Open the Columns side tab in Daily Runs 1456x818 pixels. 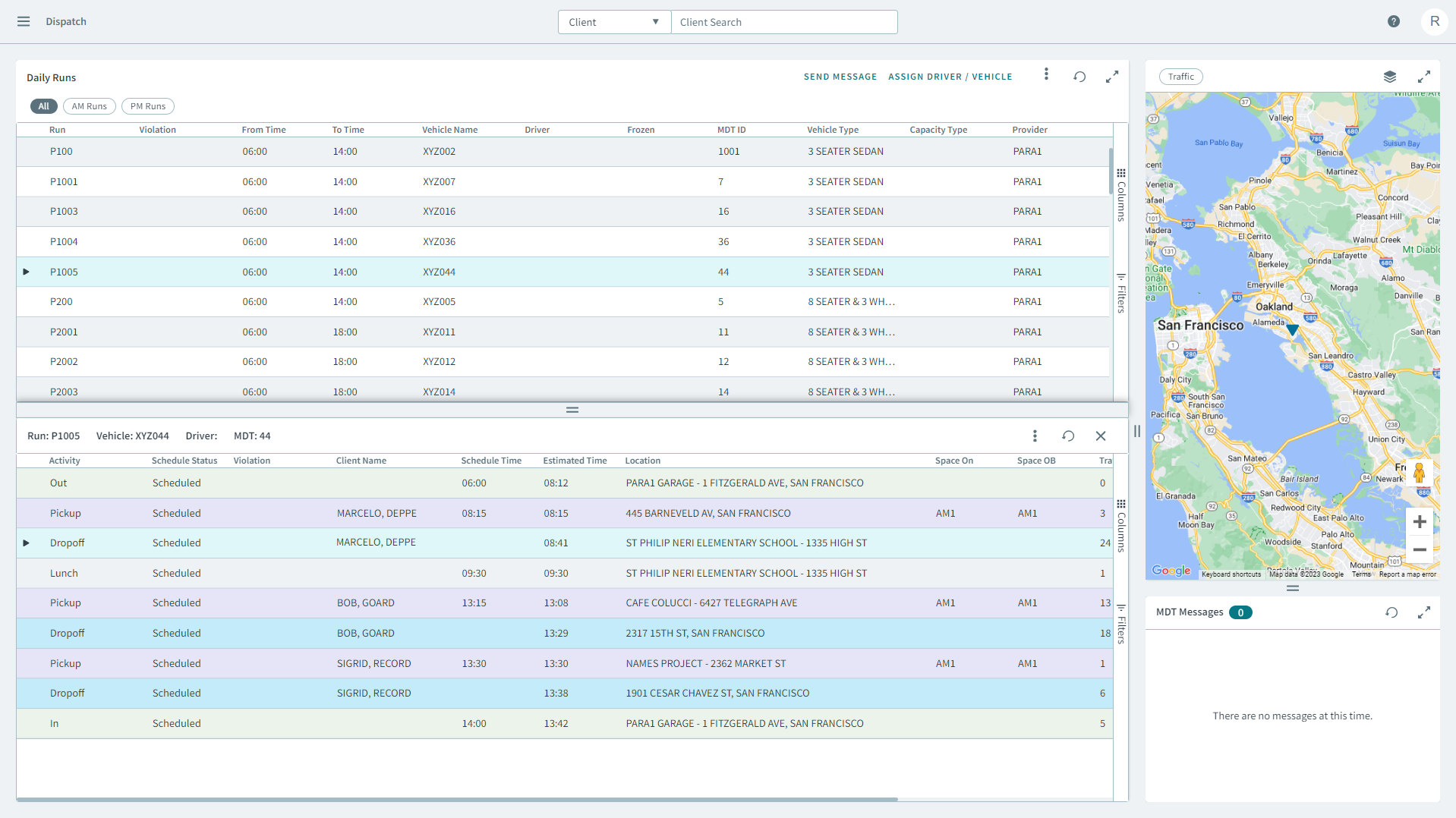pyautogui.click(x=1120, y=196)
